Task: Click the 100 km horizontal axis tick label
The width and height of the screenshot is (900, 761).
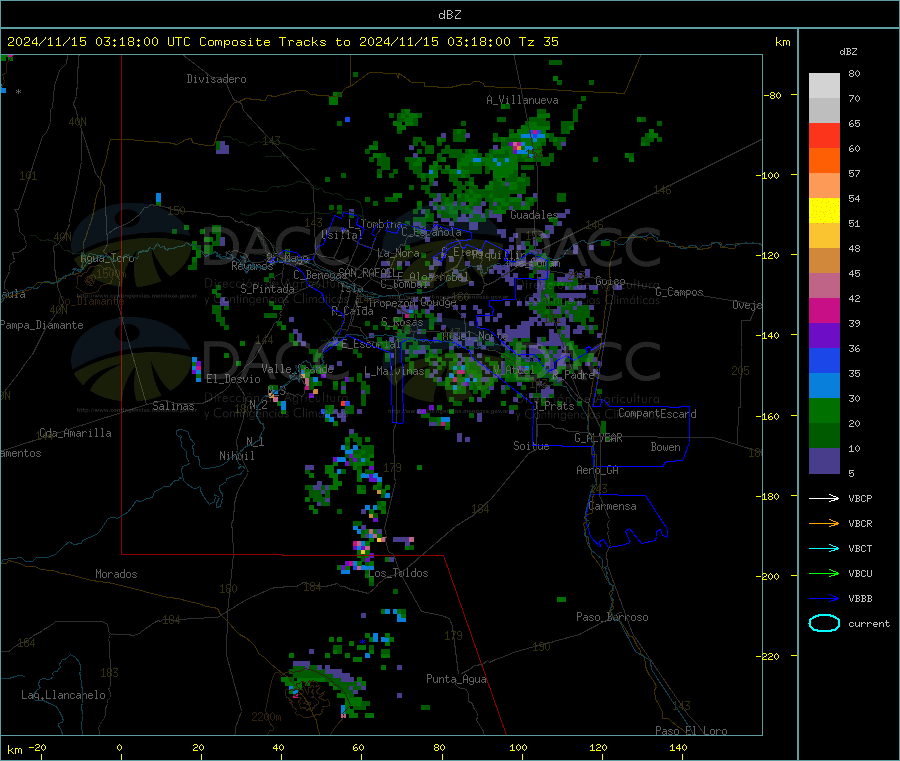Action: point(518,747)
